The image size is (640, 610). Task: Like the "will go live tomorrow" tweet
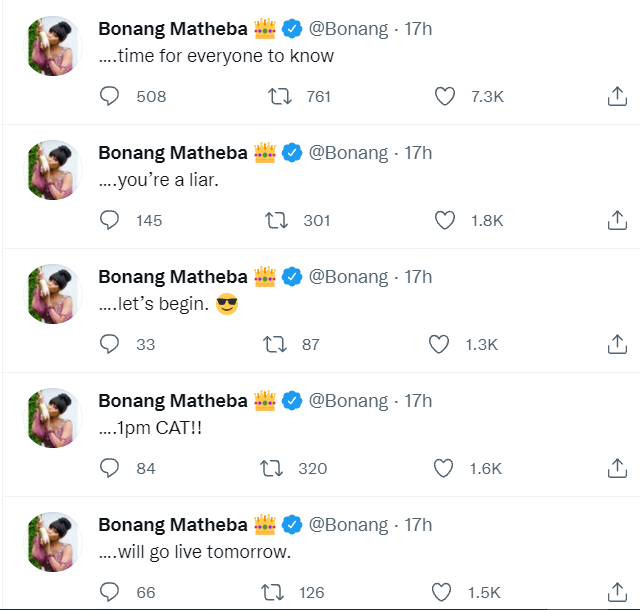[x=445, y=592]
